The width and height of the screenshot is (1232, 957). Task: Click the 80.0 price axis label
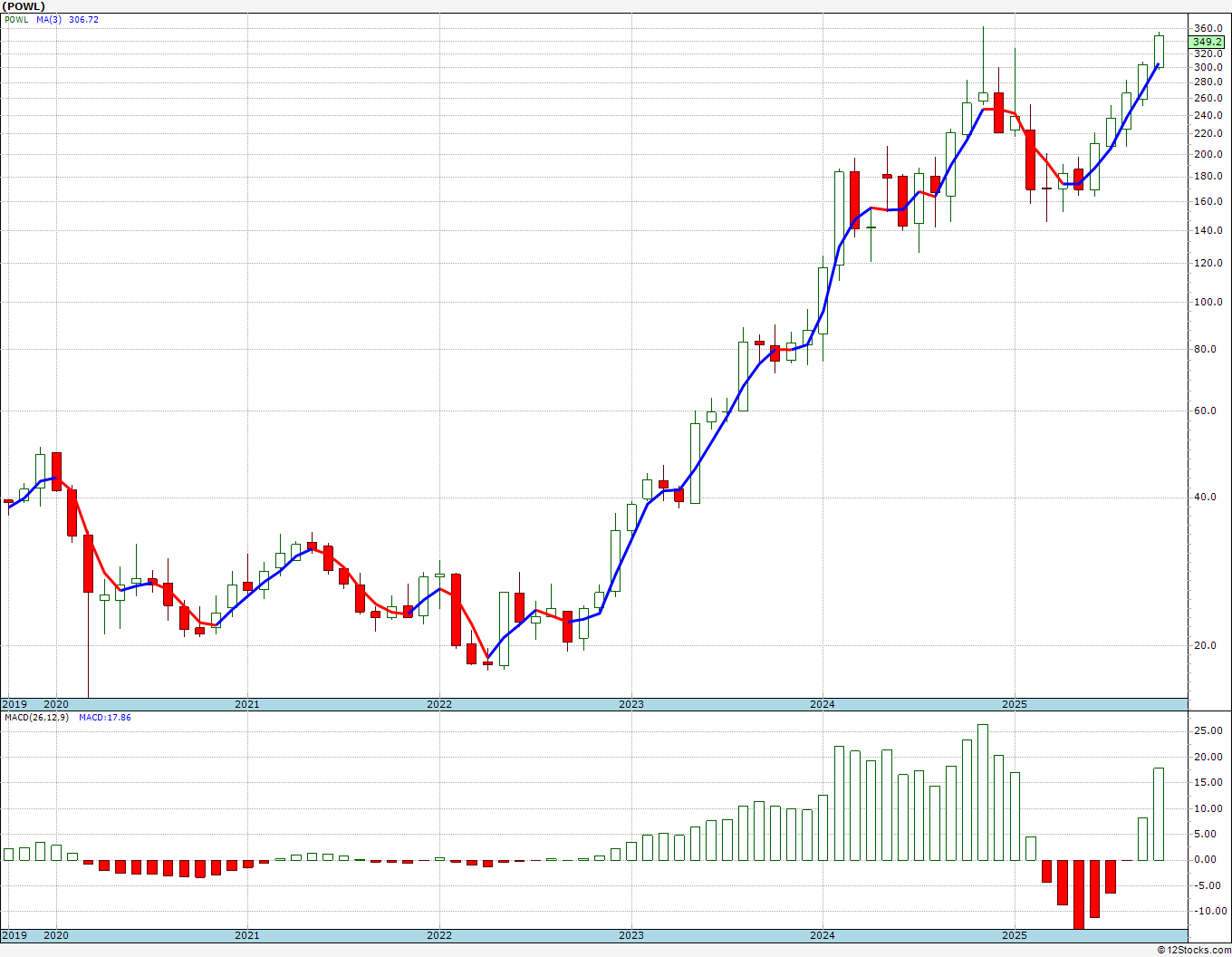coord(1206,350)
